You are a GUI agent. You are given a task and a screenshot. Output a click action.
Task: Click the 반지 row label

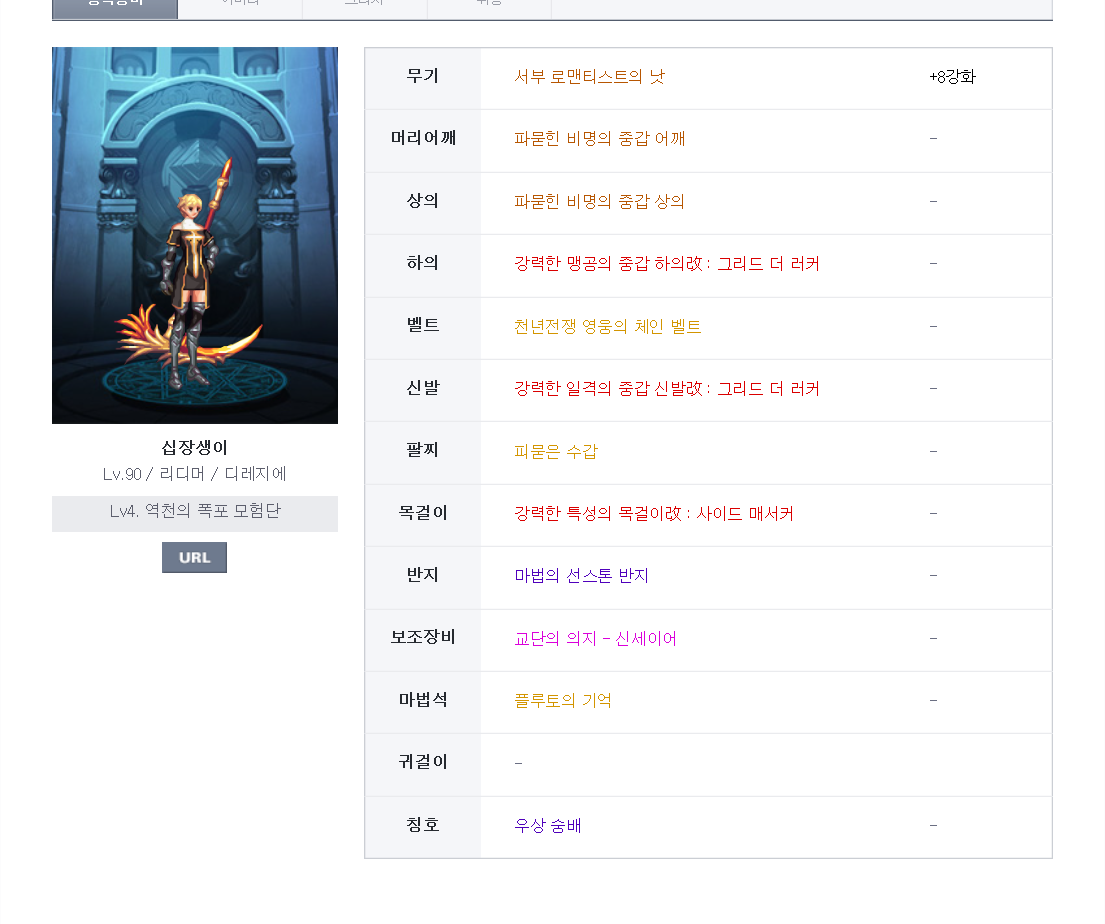423,575
